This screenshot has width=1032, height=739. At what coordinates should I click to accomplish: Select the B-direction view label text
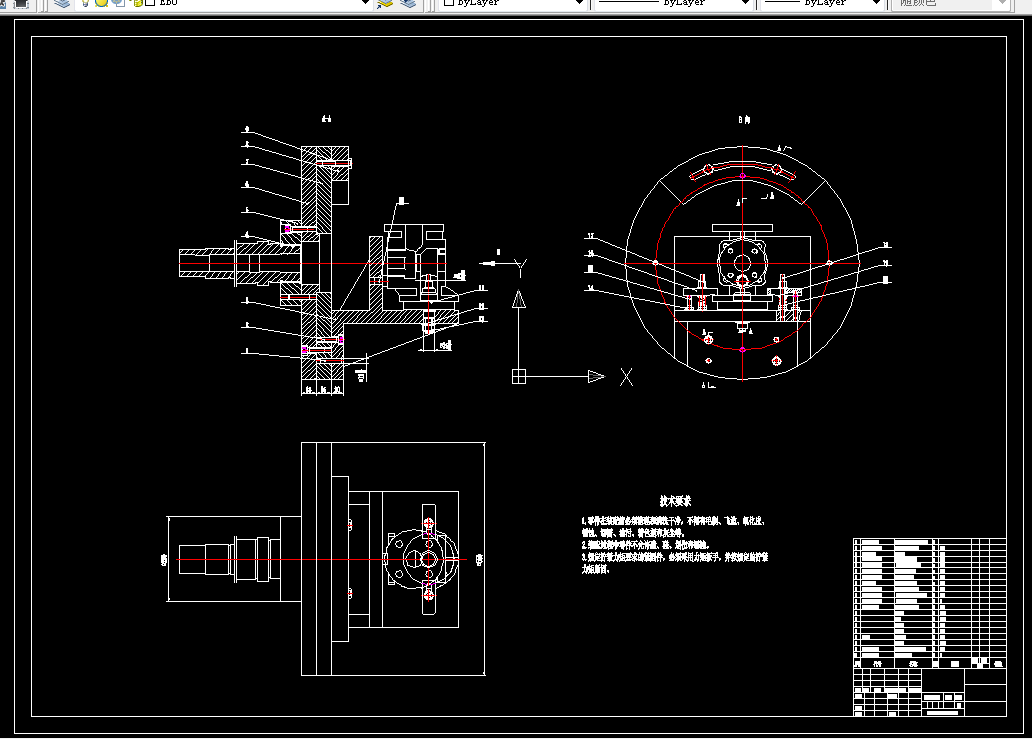point(744,120)
